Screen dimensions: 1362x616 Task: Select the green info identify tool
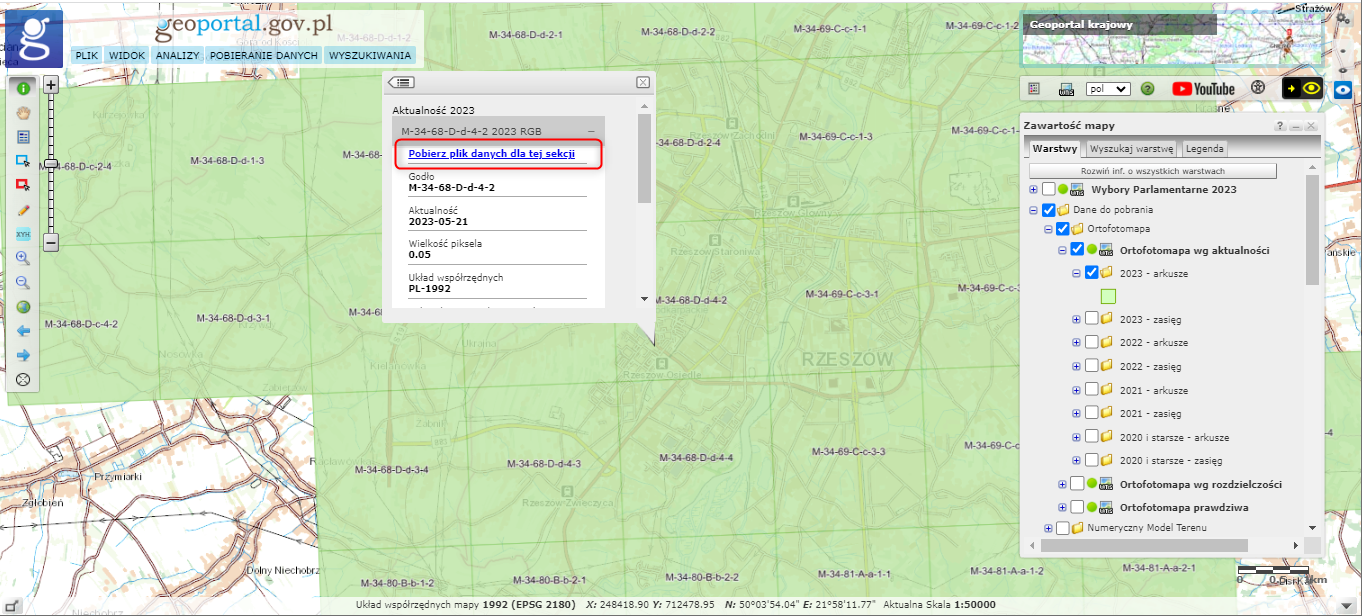coord(23,88)
